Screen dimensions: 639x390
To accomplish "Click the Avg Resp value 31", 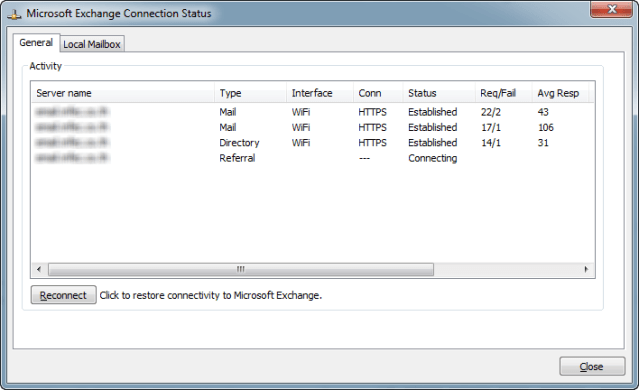I will click(x=543, y=143).
